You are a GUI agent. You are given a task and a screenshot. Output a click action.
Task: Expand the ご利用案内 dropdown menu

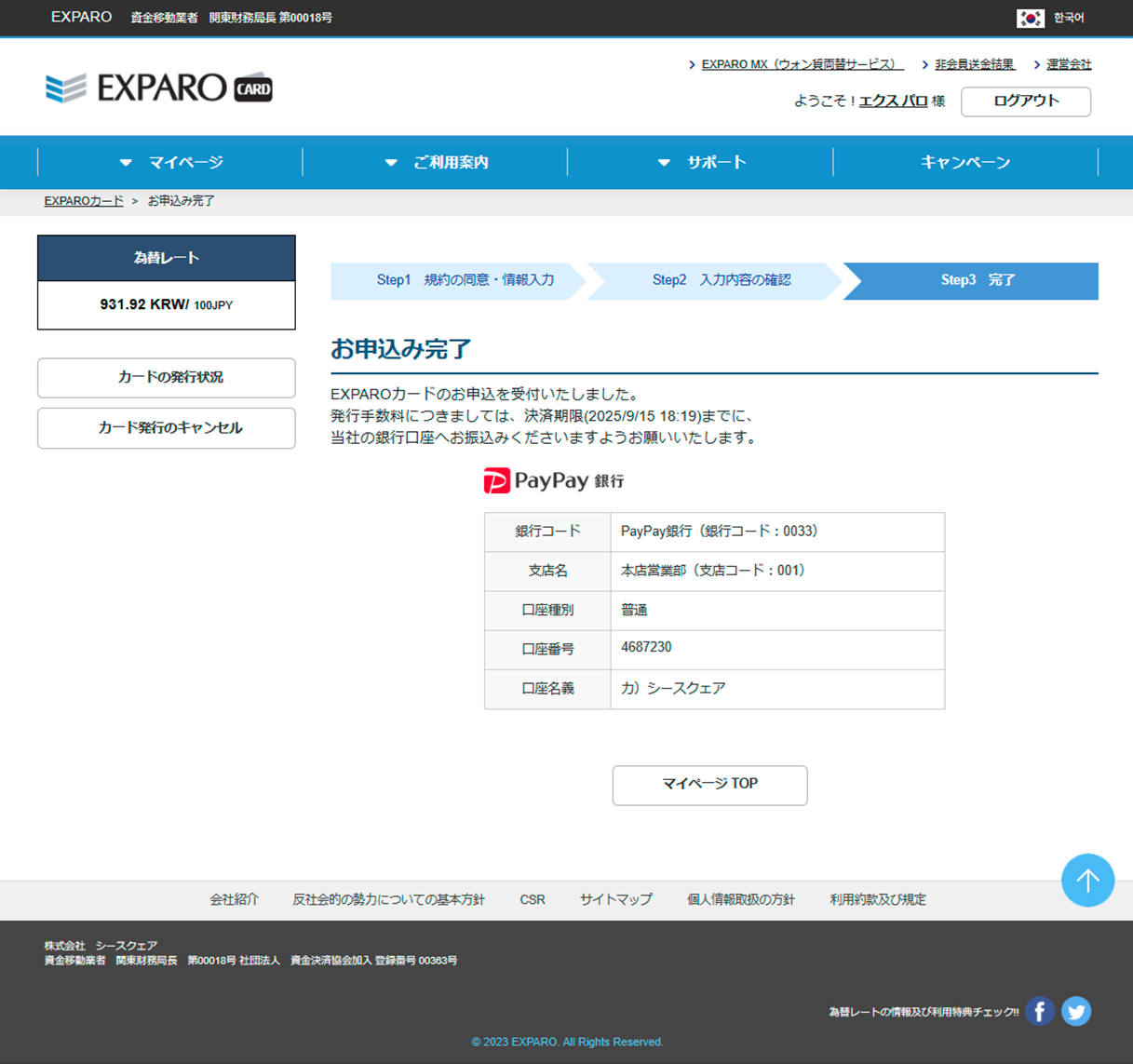pos(436,163)
